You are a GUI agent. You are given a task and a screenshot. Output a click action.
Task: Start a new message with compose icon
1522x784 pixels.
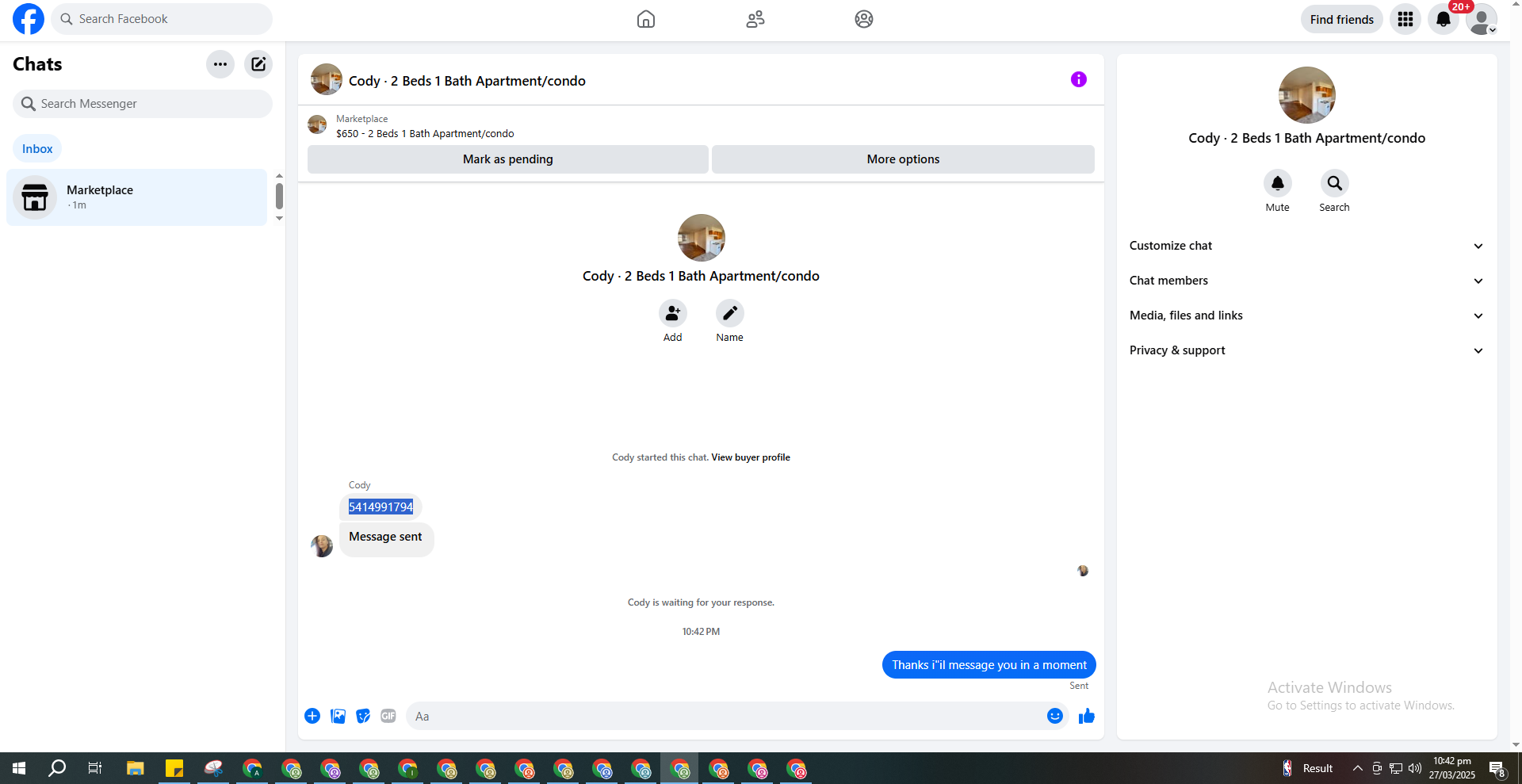click(258, 64)
